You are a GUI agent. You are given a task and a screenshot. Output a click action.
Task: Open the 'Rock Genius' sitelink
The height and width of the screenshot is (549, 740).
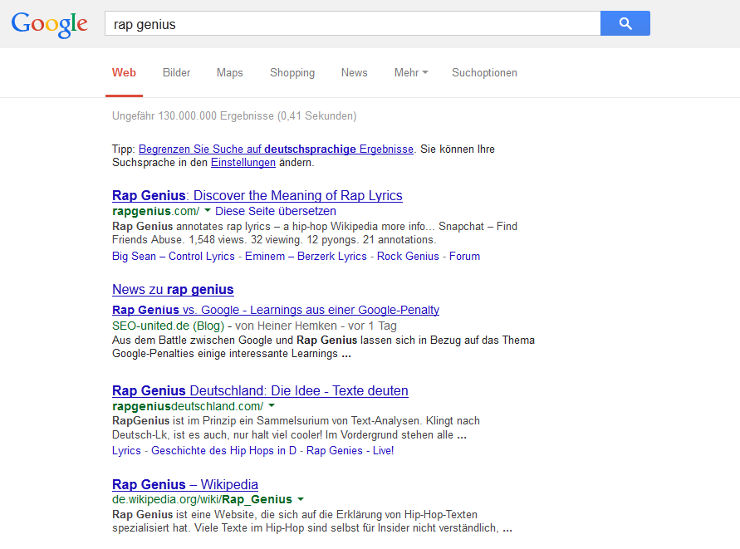[408, 256]
